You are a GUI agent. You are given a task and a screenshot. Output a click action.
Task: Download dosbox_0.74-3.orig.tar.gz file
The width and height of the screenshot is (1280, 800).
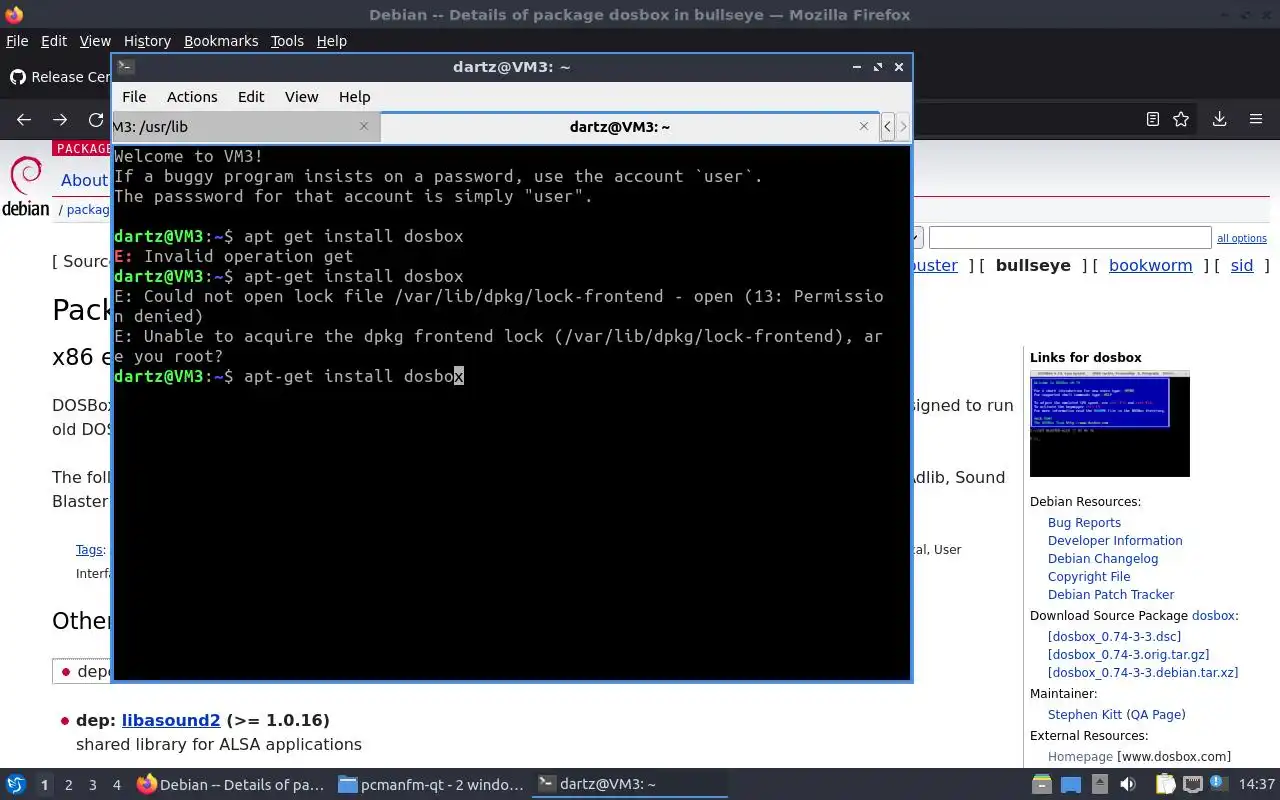click(1128, 655)
